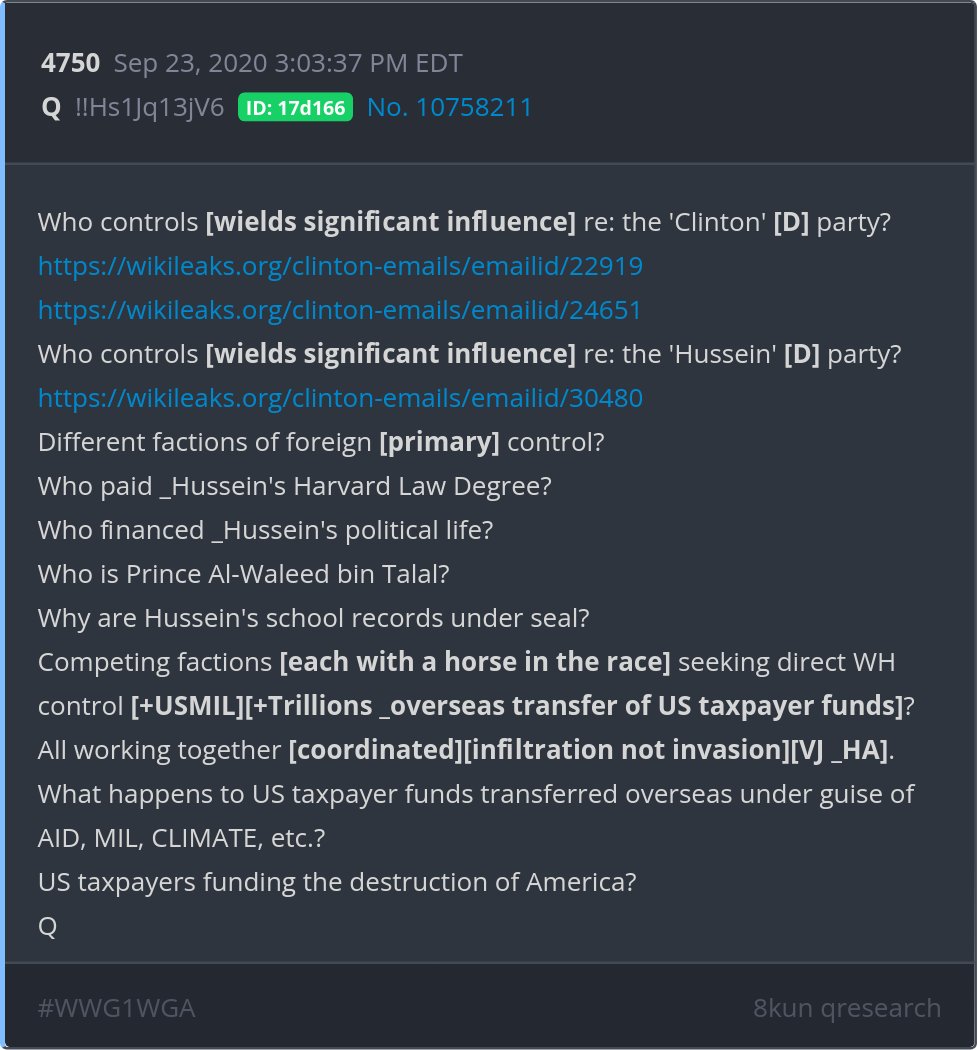Click post number 4750 in the header
The width and height of the screenshot is (978, 1050).
70,64
